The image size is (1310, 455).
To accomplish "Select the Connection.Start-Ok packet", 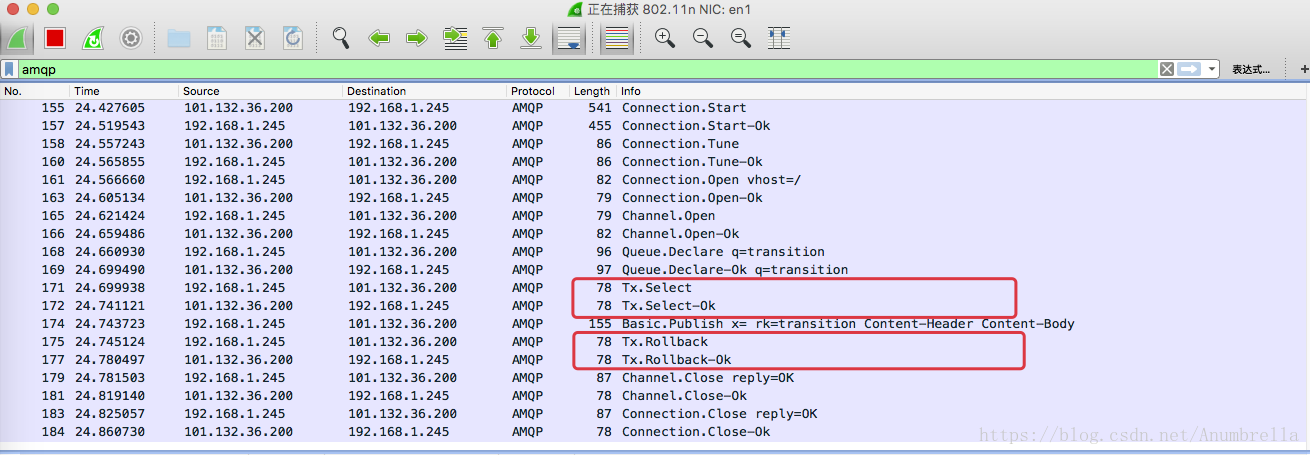I will click(655, 126).
